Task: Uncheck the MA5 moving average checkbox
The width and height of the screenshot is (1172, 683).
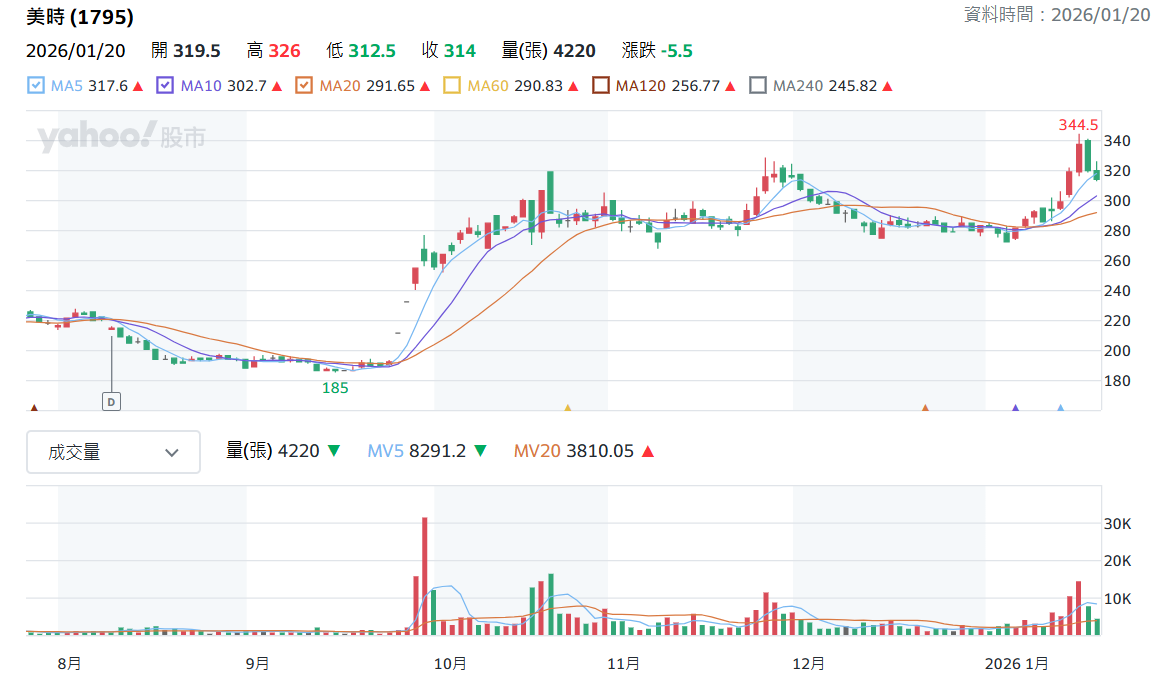Action: (x=35, y=86)
